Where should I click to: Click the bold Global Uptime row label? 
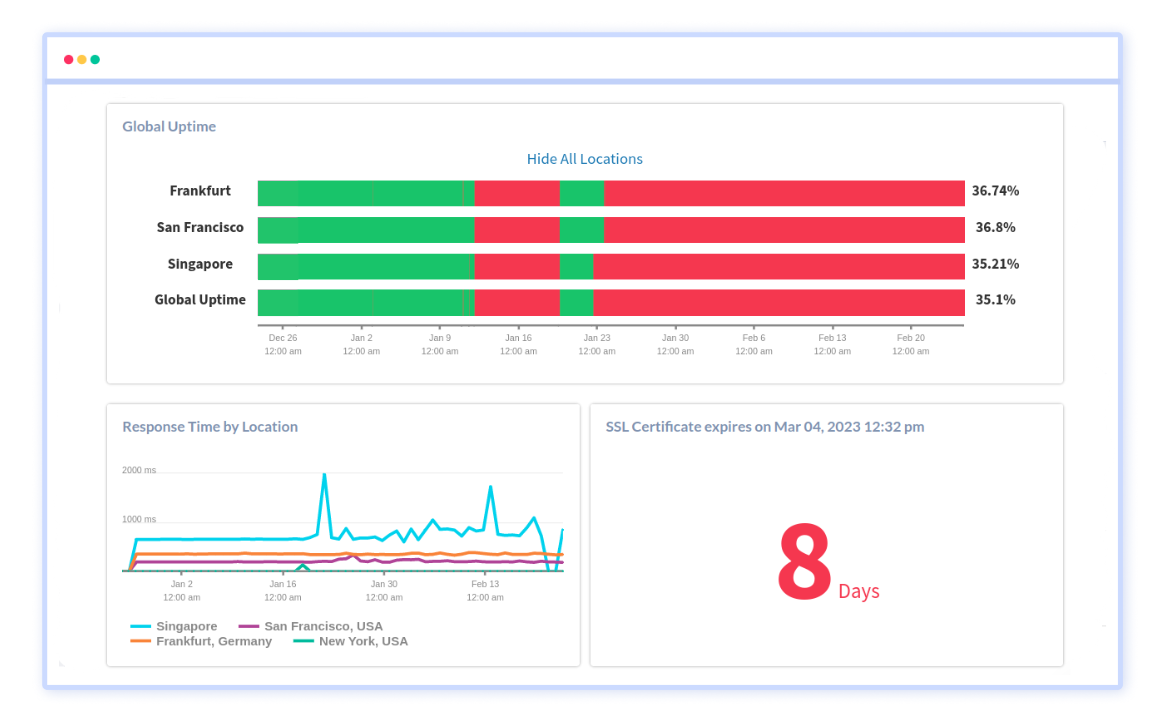click(x=200, y=300)
